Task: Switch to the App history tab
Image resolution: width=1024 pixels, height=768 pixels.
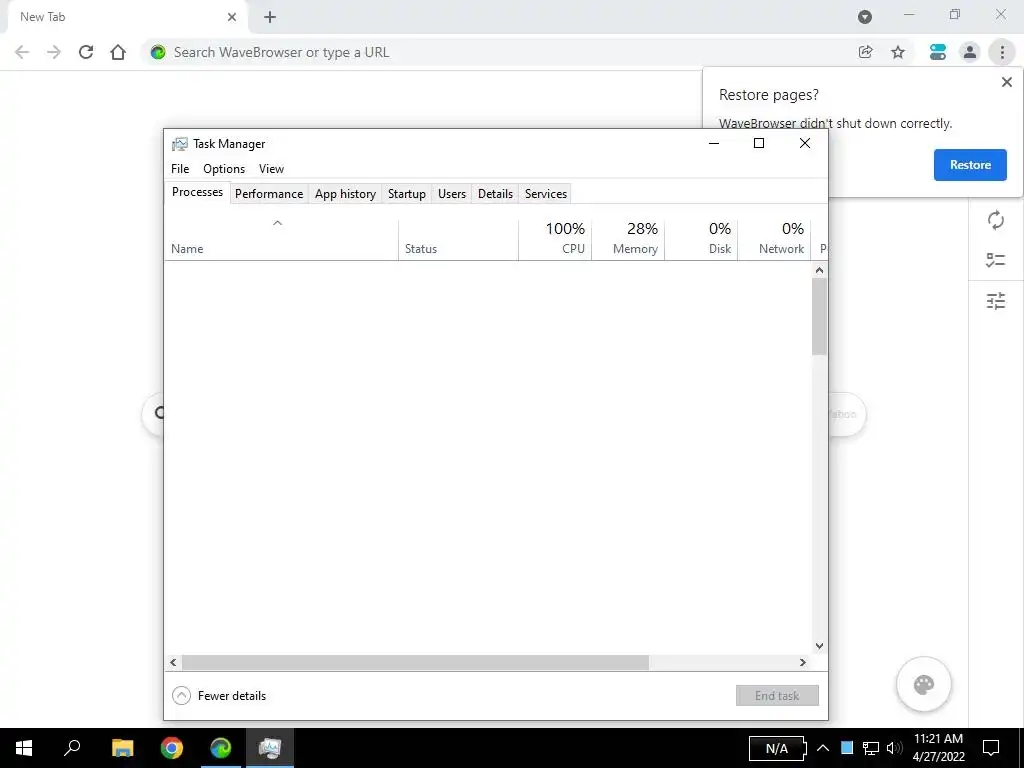Action: coord(345,194)
